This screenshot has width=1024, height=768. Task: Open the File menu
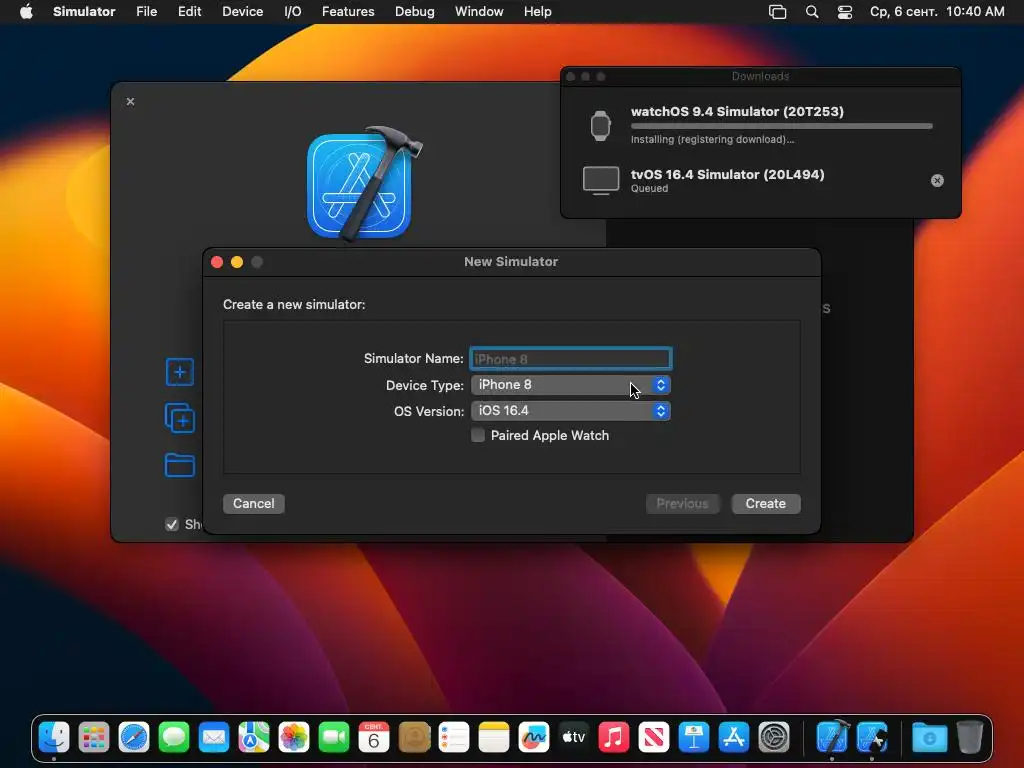(x=146, y=12)
